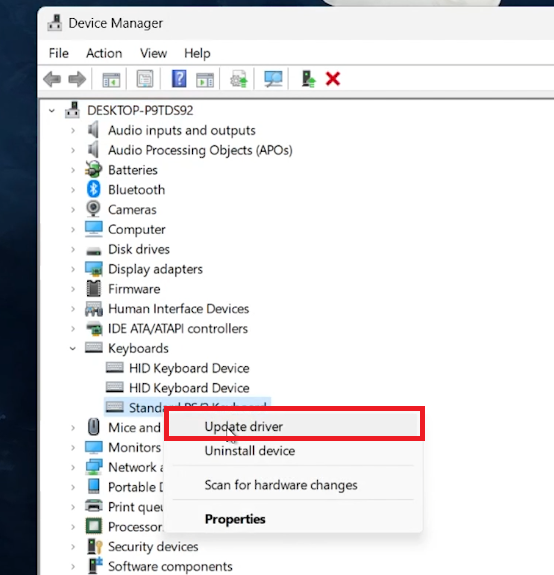
Task: Choose Scan for hardware changes entry
Action: click(x=293, y=485)
